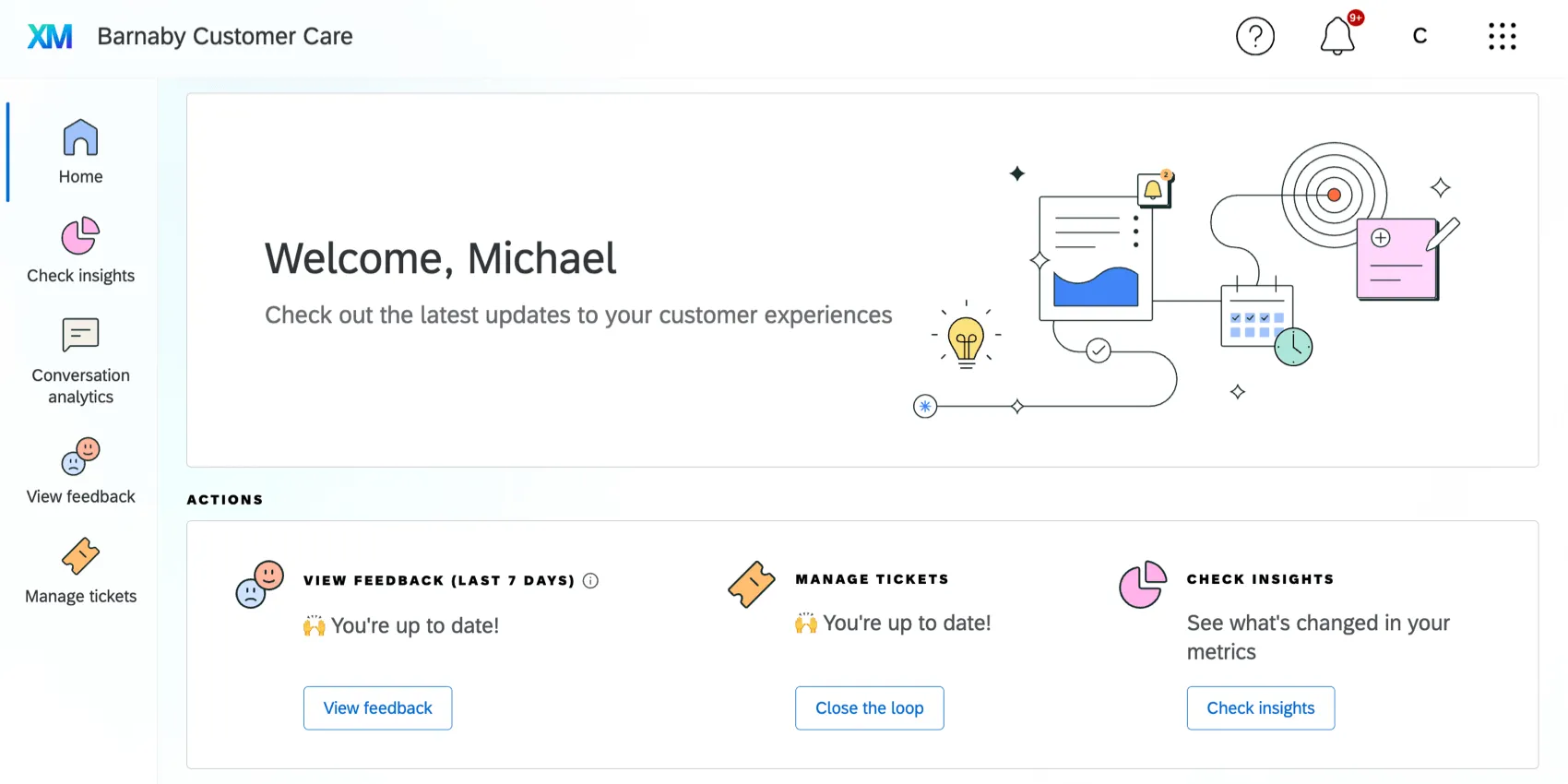Open the app grid waffle icon
Screen dimensions: 1568x784
1502,36
